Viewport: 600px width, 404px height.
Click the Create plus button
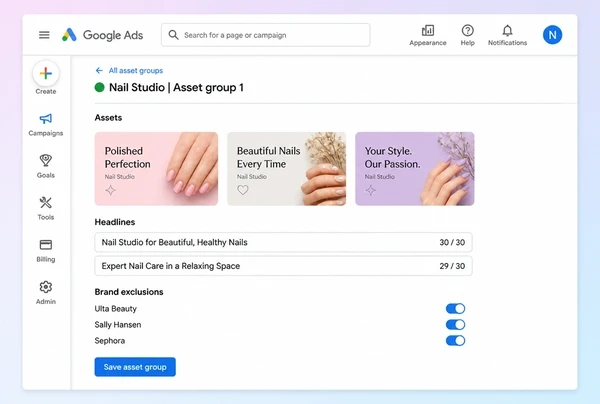(x=46, y=73)
